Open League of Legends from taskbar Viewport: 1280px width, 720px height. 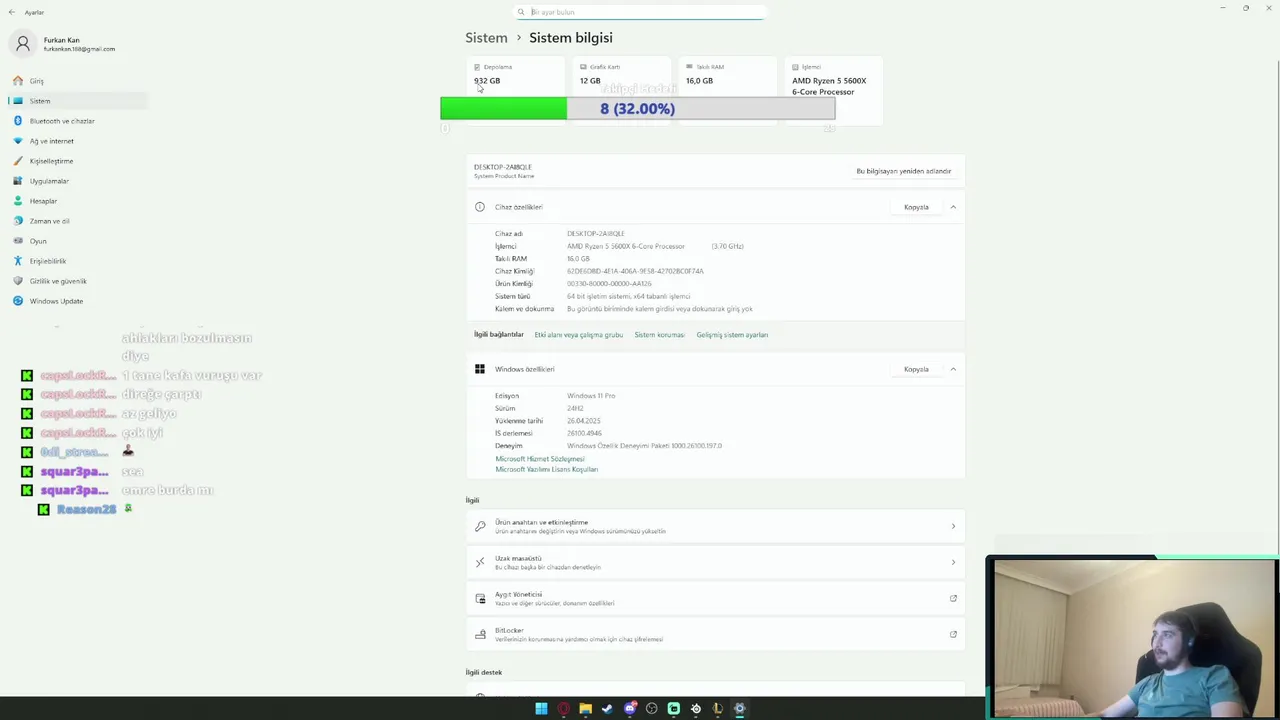(717, 709)
